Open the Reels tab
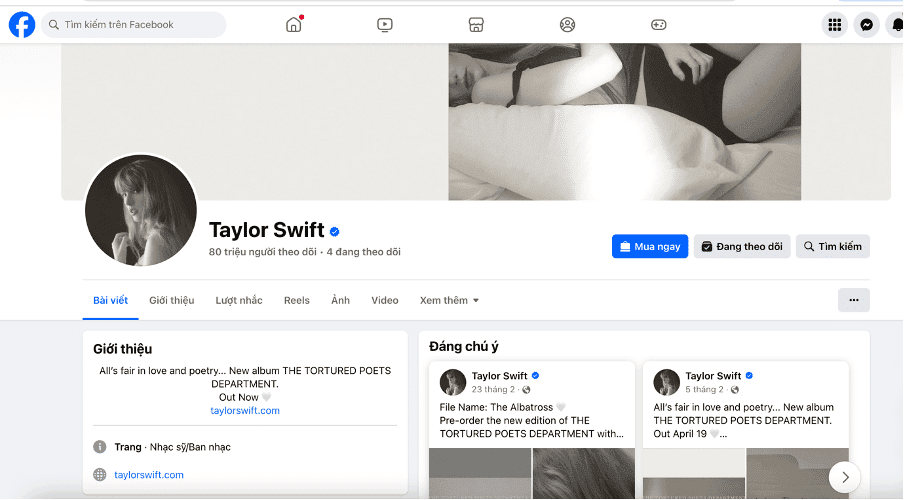904x500 pixels. (x=297, y=300)
